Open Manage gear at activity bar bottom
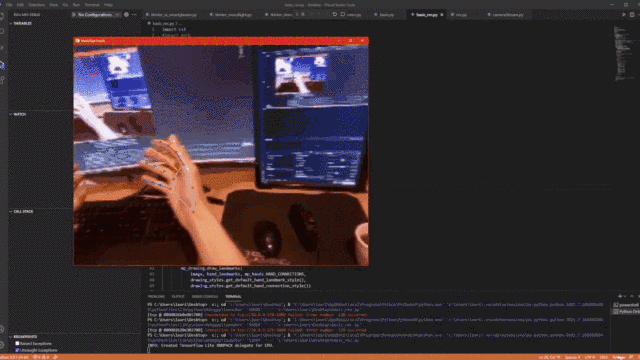 2,345
